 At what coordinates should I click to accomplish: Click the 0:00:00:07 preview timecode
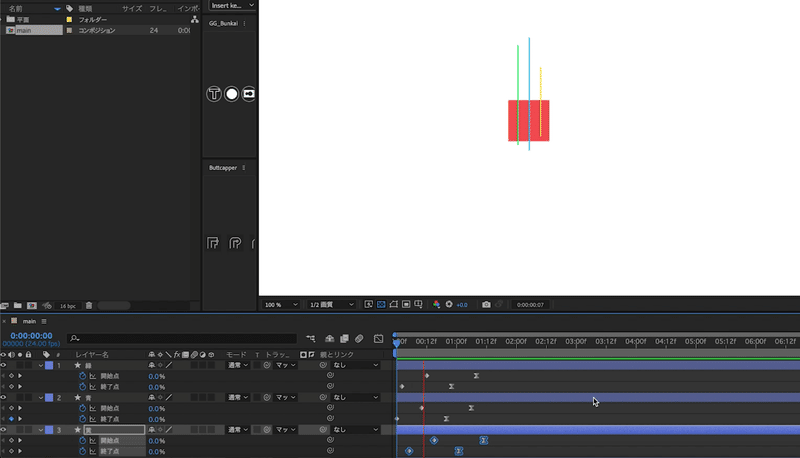click(530, 304)
